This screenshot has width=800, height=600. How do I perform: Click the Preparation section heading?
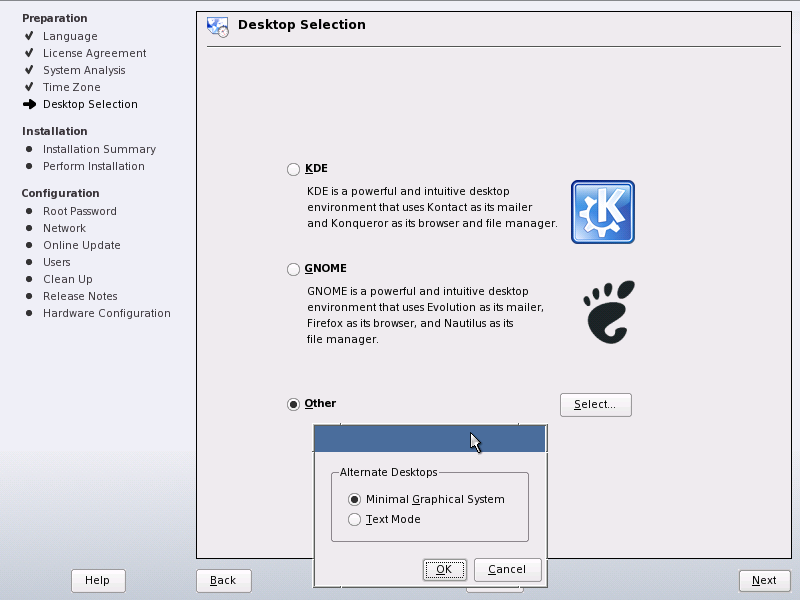tap(55, 18)
